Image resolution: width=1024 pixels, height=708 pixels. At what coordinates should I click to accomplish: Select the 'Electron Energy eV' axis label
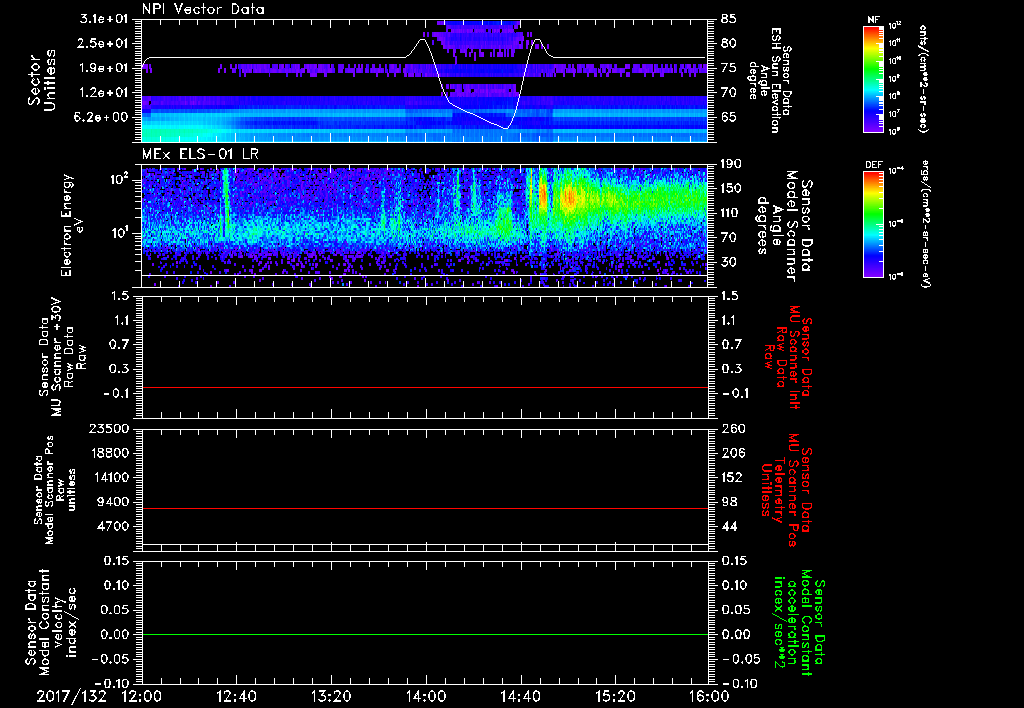[74, 225]
